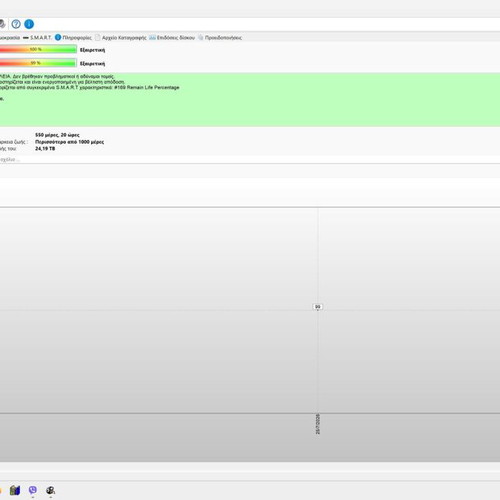500x500 pixels.
Task: Open the Προειδοποιήσεις tab
Action: 223,37
